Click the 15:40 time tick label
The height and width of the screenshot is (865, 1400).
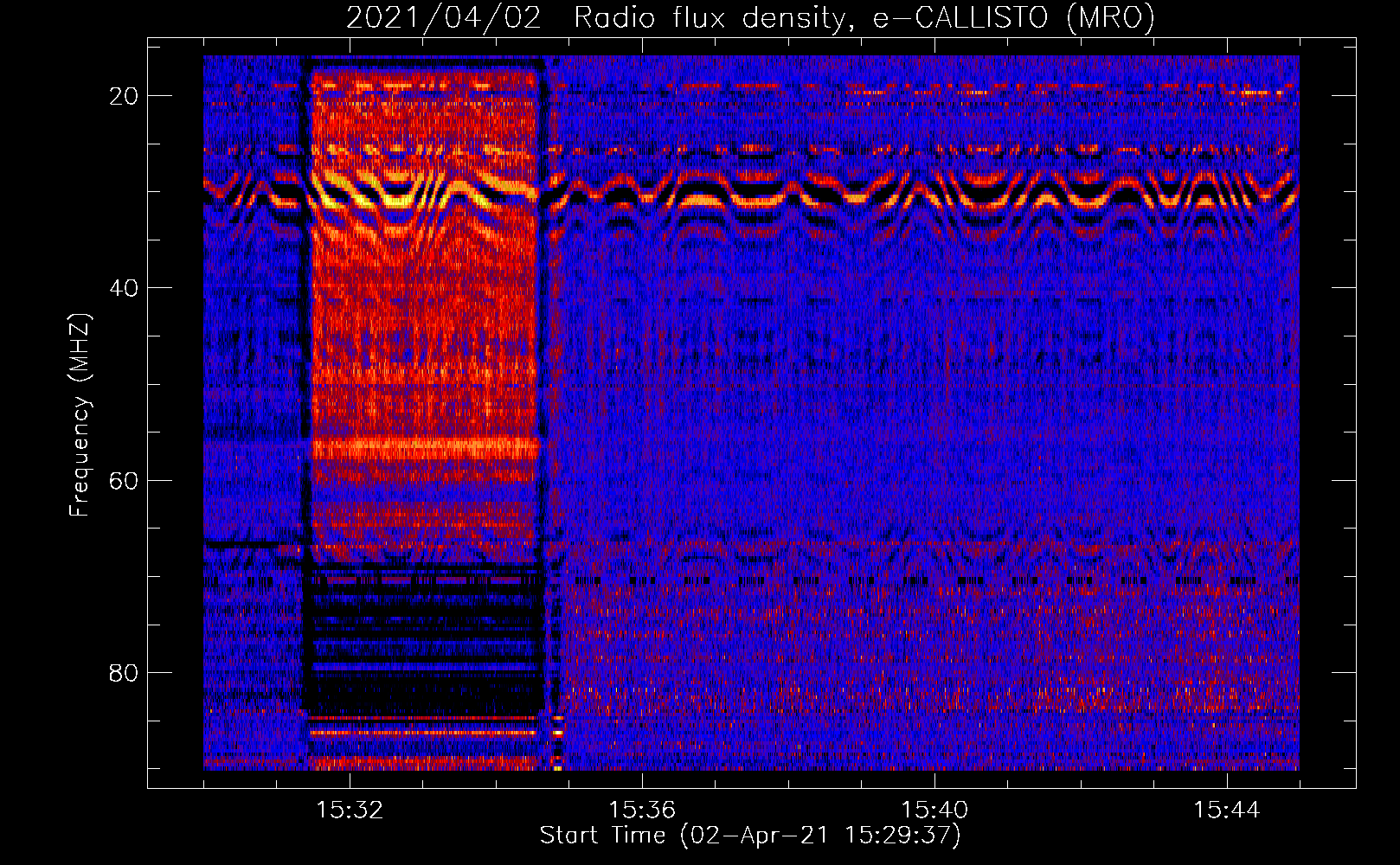pyautogui.click(x=934, y=811)
